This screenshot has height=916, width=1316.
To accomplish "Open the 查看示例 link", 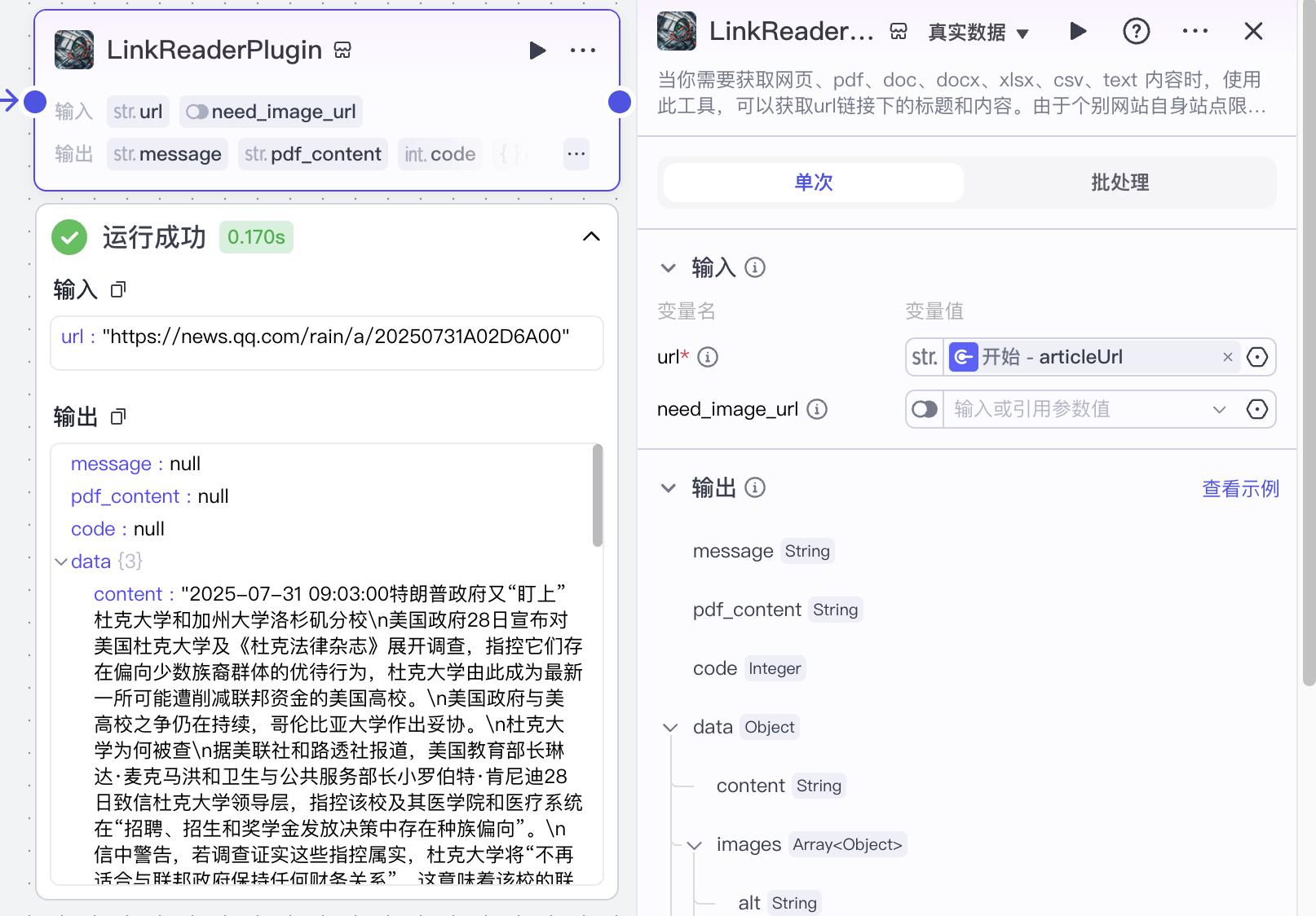I will pos(1239,488).
